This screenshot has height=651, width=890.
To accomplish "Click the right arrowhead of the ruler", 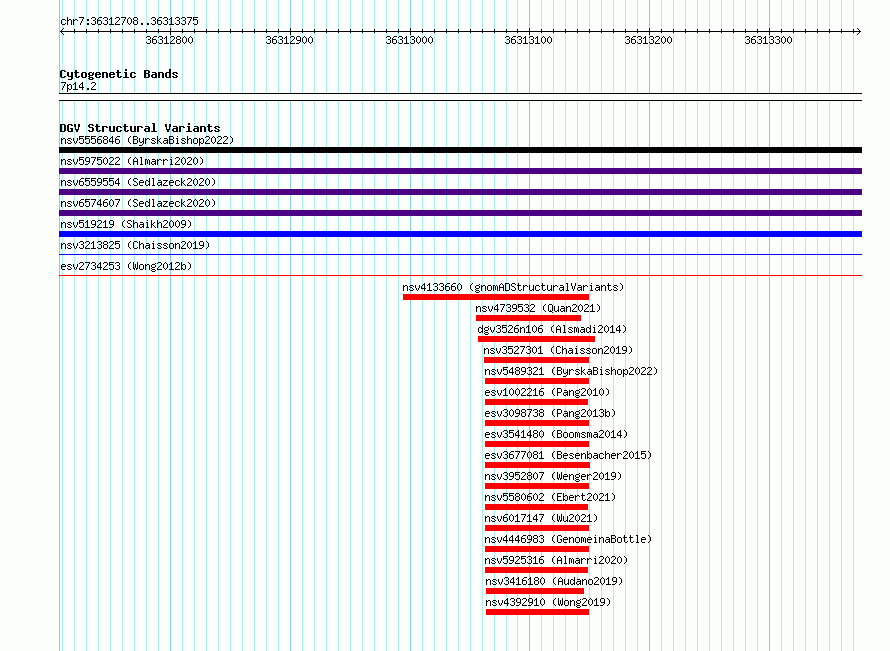I will pos(859,31).
